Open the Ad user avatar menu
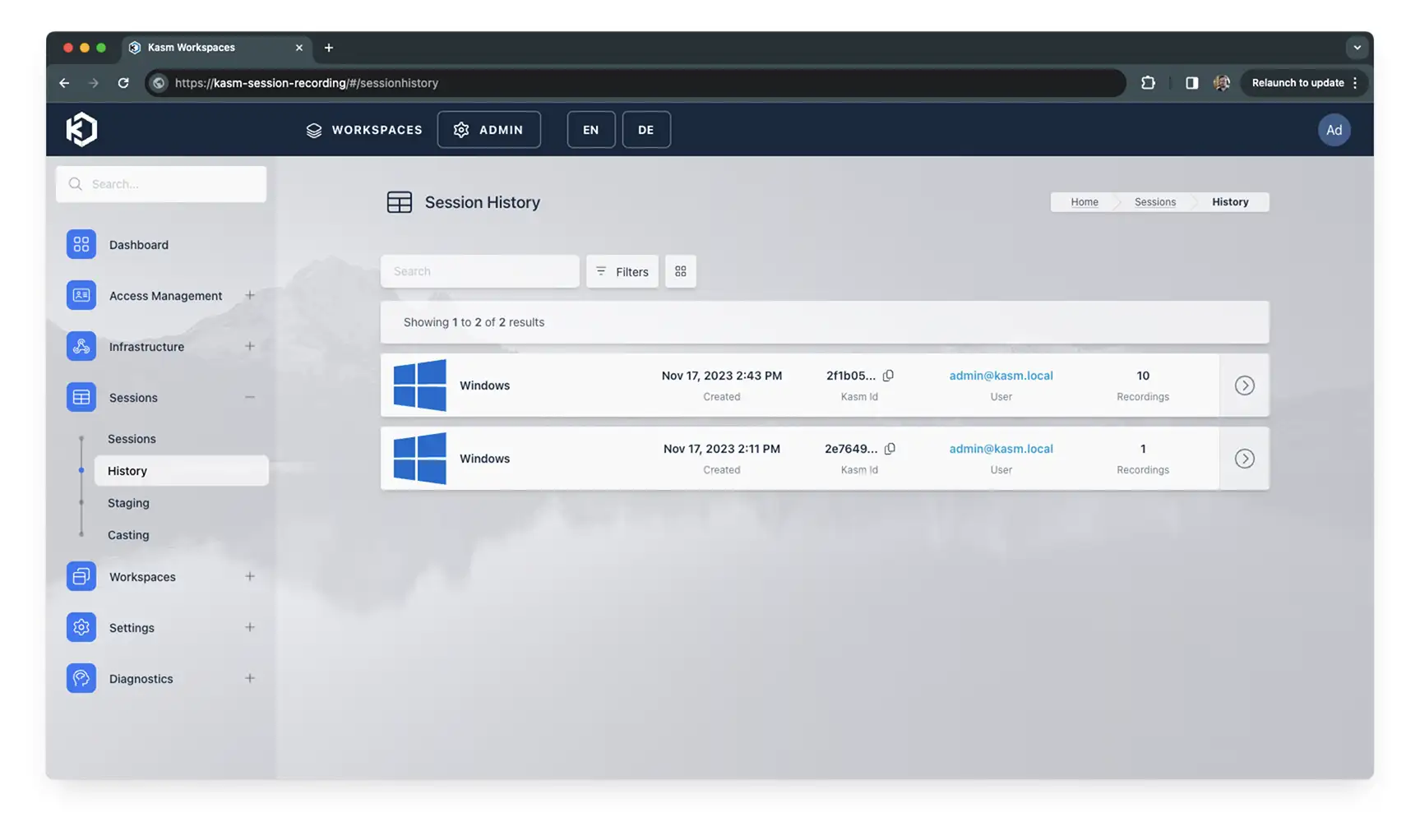 coord(1333,130)
